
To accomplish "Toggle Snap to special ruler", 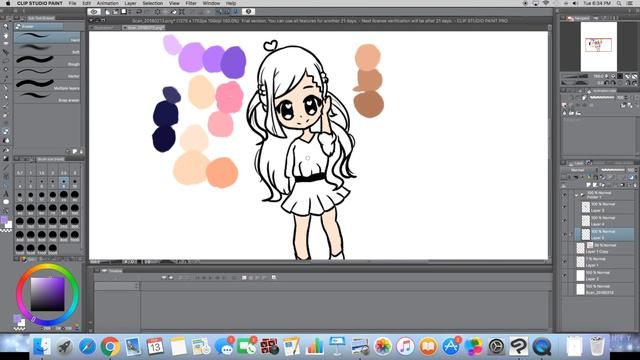I will click(227, 11).
